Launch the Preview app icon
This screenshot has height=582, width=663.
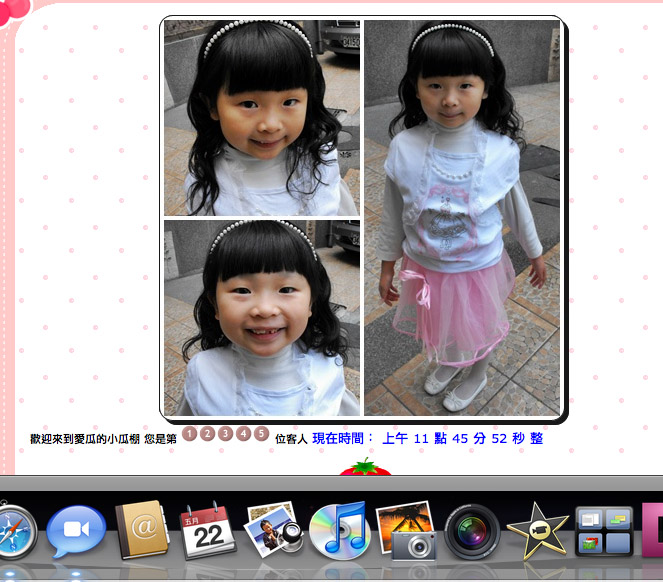(x=275, y=529)
